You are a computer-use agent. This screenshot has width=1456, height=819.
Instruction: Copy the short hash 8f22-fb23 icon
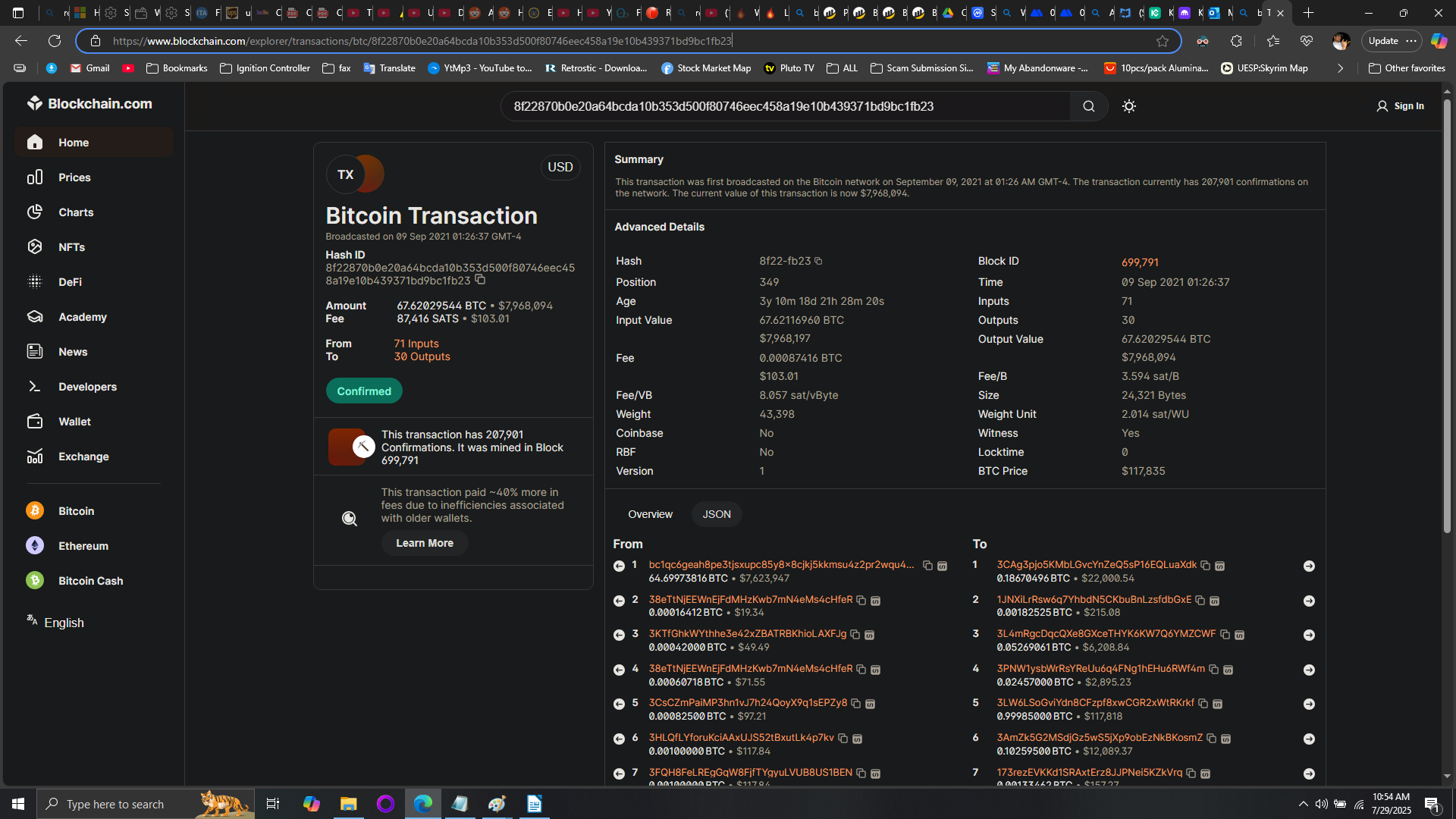point(818,261)
